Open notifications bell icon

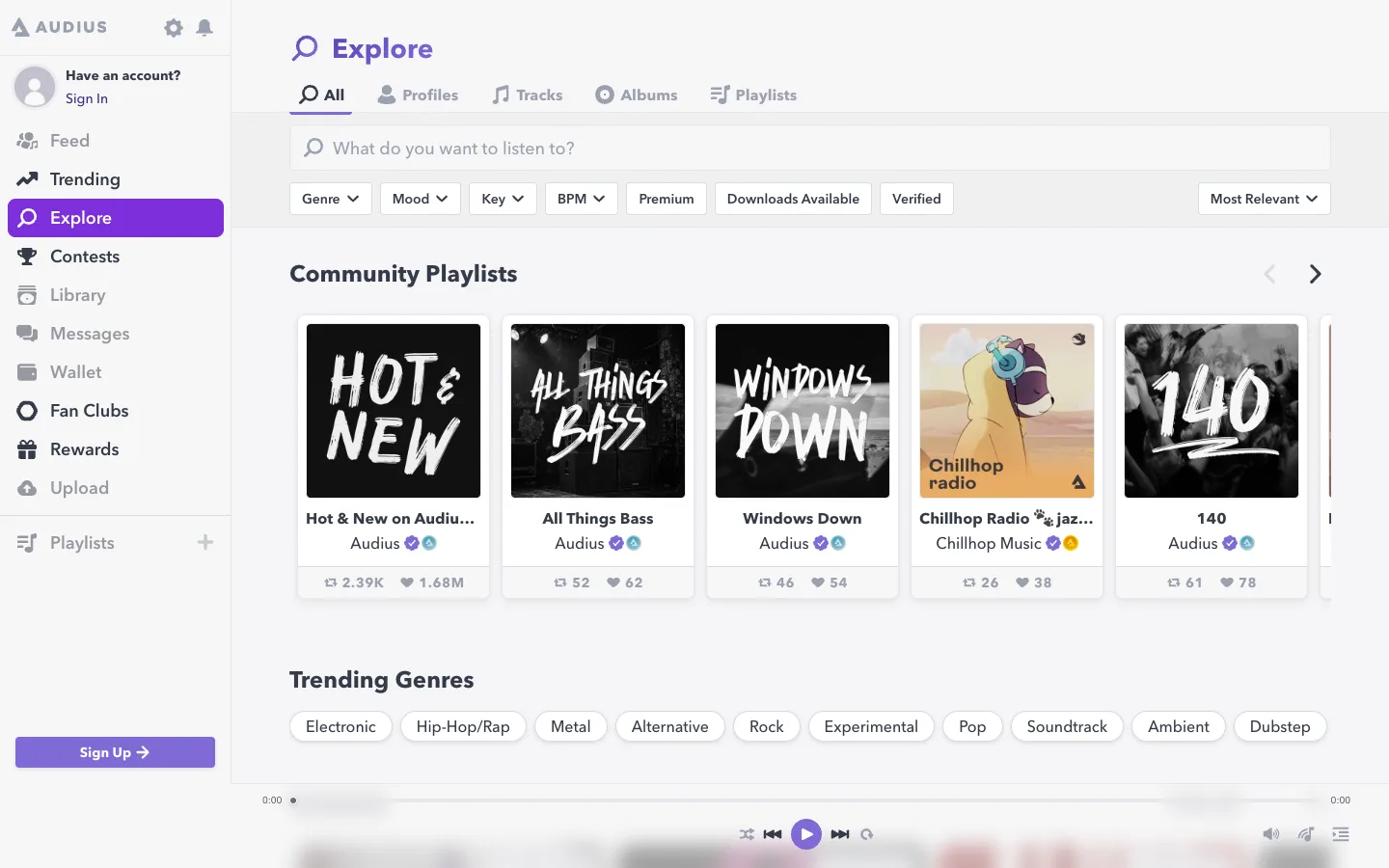click(204, 28)
